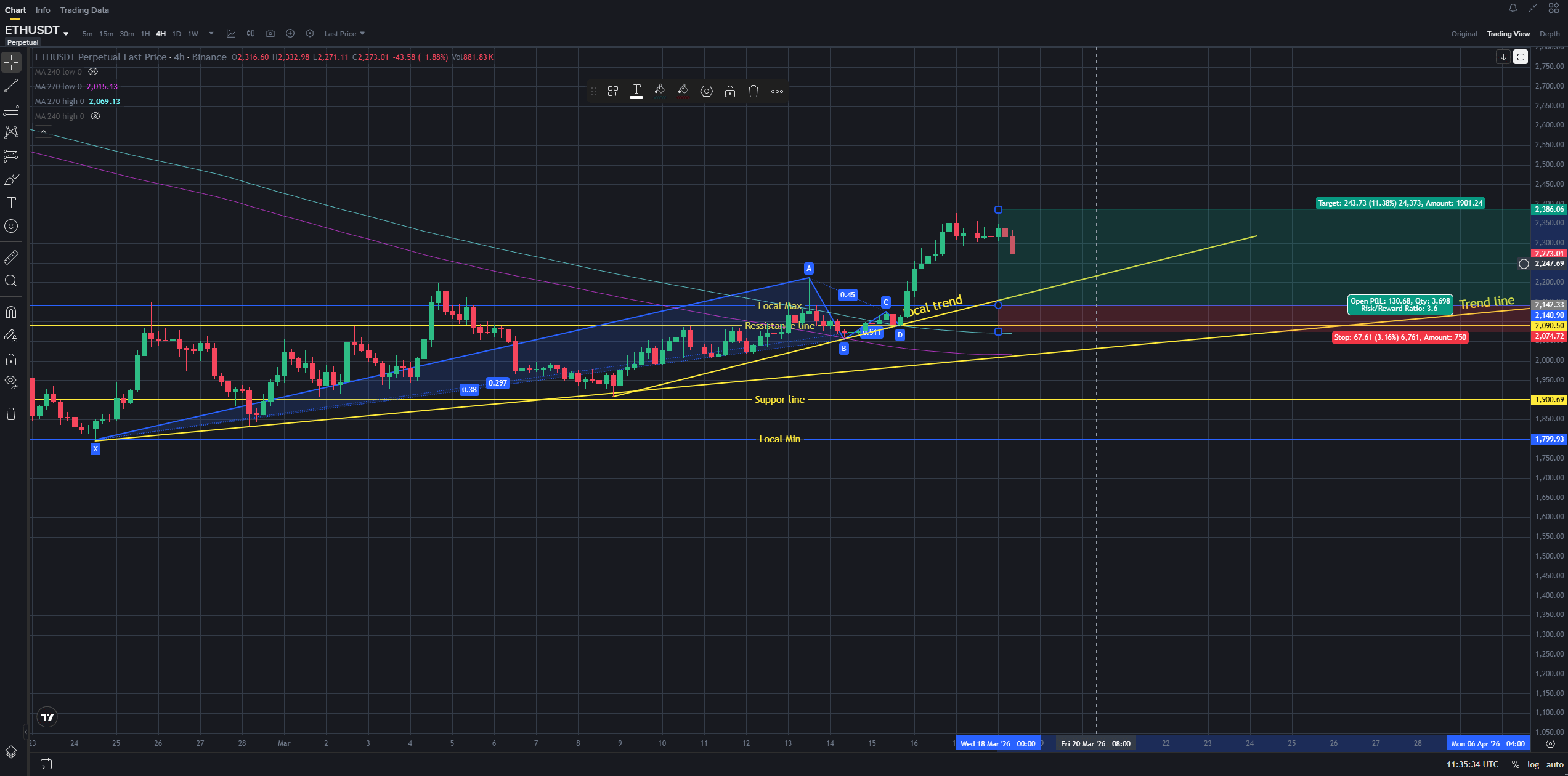Open the emoji icons tool
This screenshot has height=776, width=1568.
(x=11, y=227)
